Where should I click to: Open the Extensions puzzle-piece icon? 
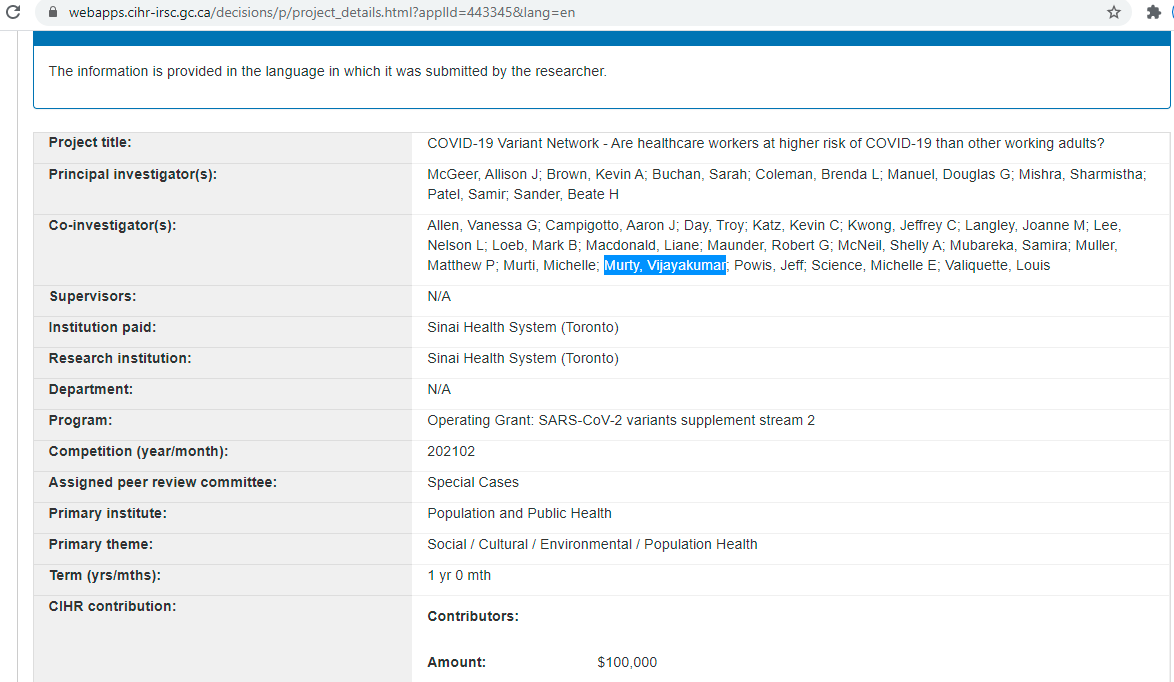1153,12
